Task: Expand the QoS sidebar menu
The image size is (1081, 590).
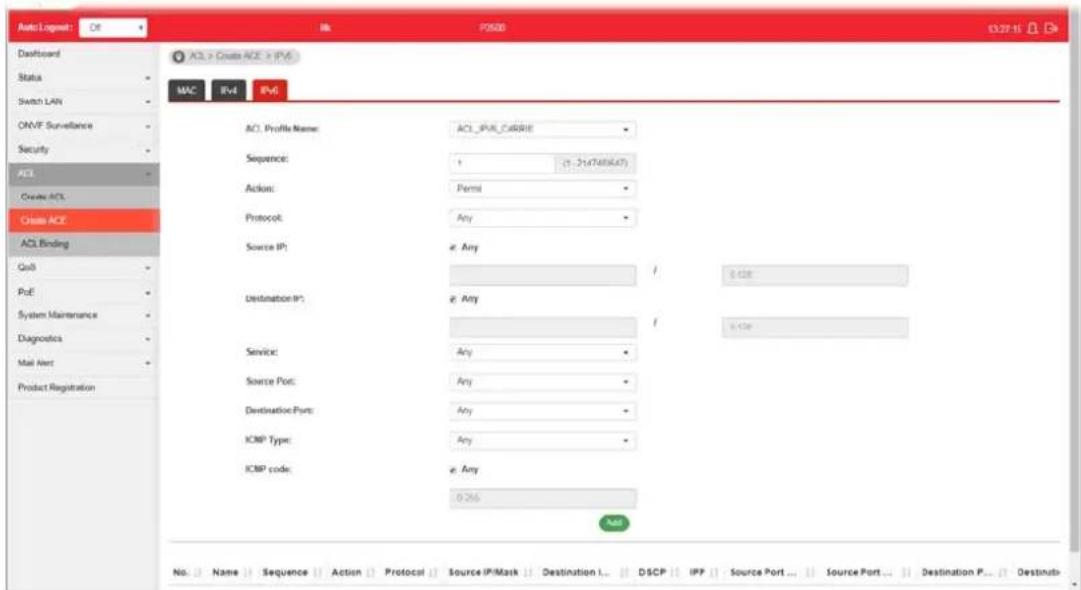Action: 83,267
